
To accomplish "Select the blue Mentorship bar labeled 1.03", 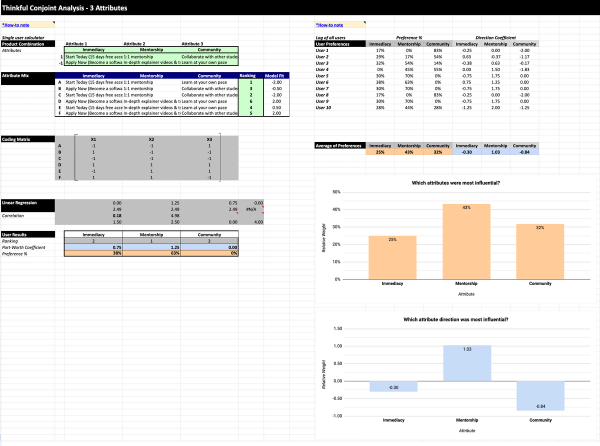I will 467,363.
